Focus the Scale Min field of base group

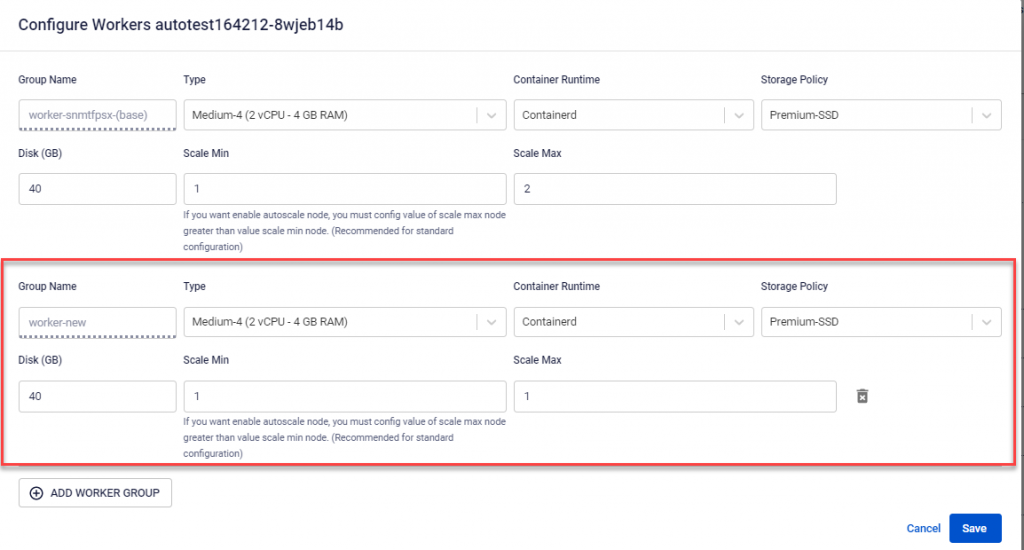(x=345, y=189)
